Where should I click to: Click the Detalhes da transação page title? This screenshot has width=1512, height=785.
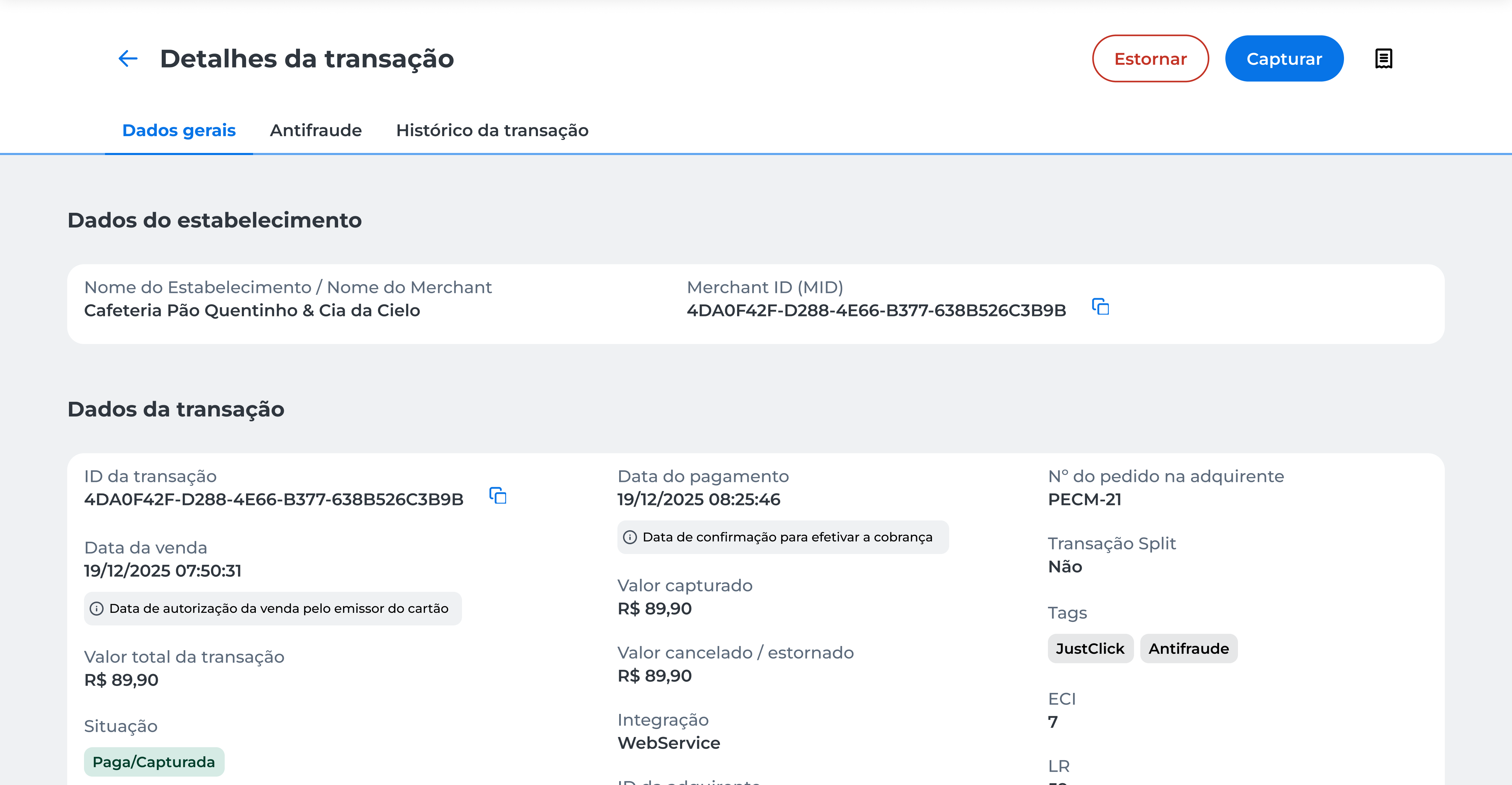coord(307,59)
